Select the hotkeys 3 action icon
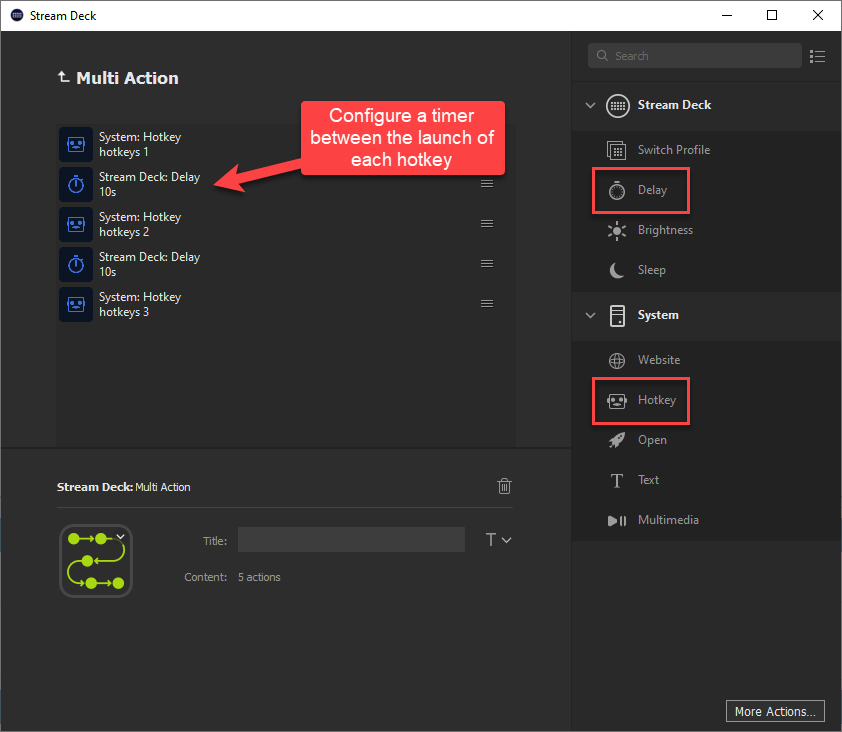Screen dimensions: 842x732 [76, 305]
